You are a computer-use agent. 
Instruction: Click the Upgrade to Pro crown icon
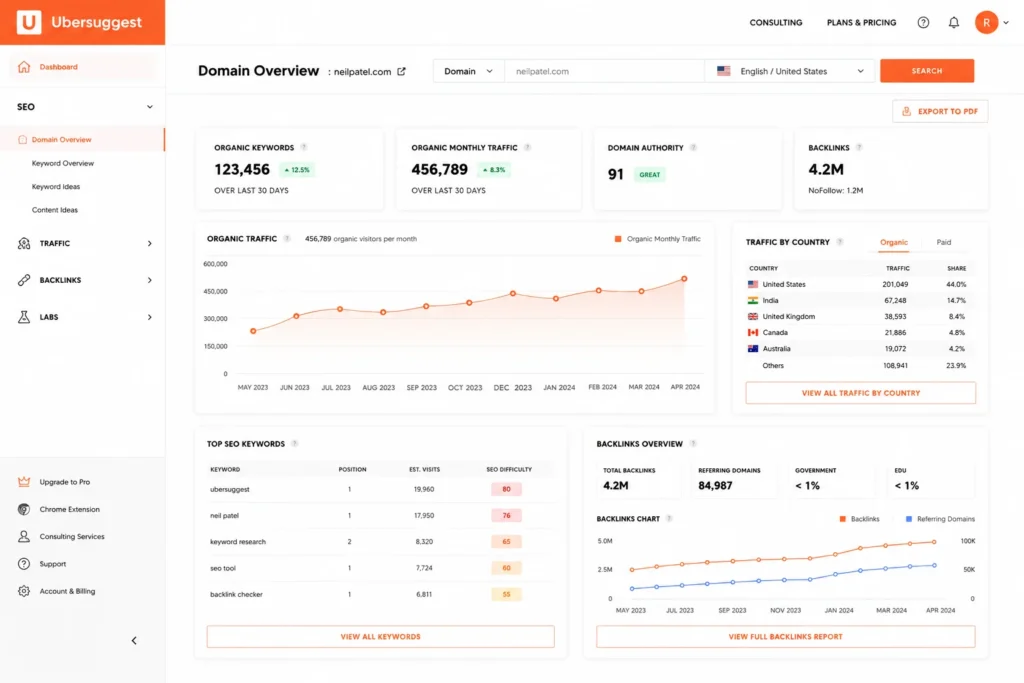point(24,482)
